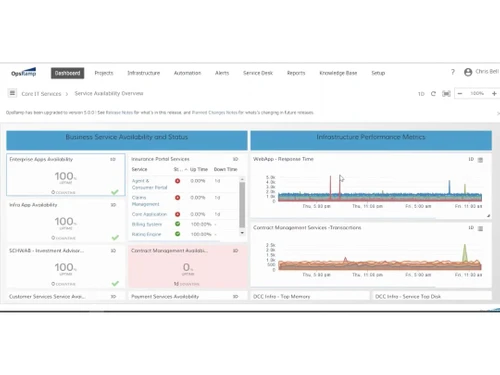Viewport: 500px width, 375px height.
Task: Click the services table scrollbar thumb
Action: coord(242,205)
